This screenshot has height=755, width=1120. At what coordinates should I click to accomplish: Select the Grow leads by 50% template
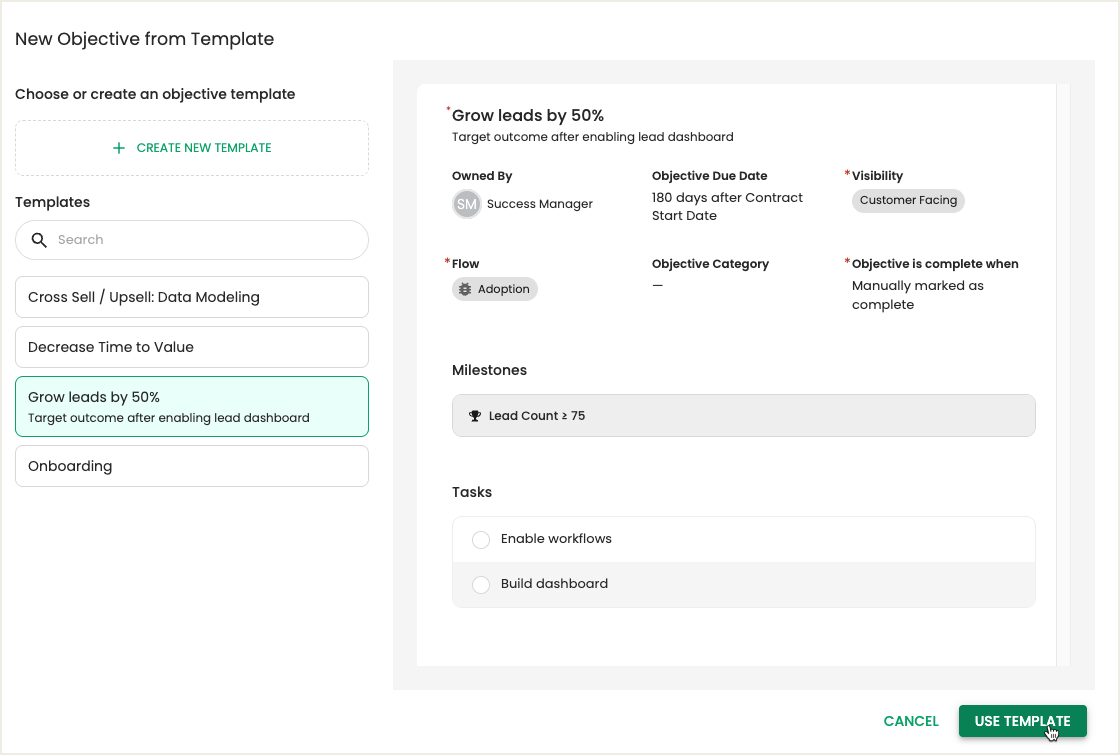[x=192, y=406]
